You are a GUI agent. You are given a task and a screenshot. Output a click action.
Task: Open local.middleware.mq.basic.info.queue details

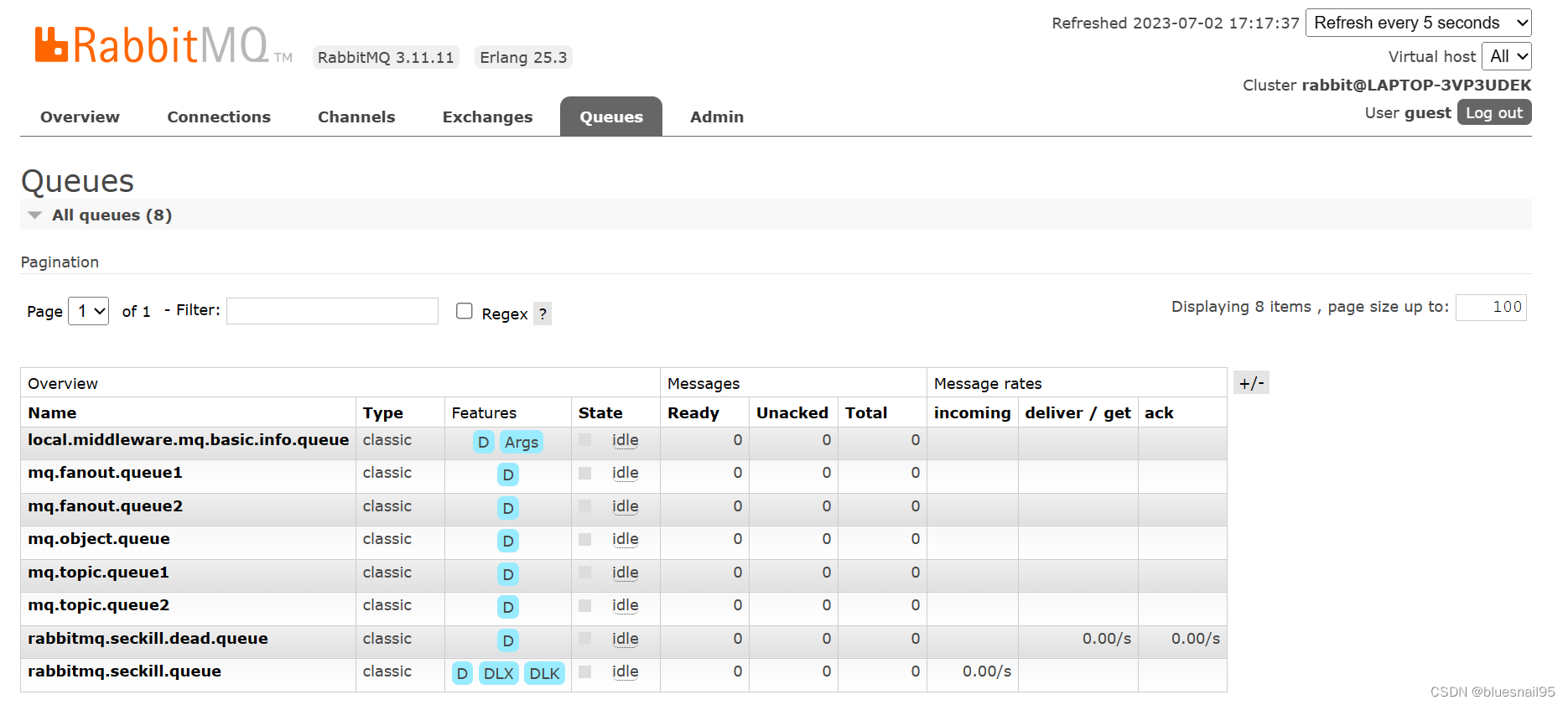click(x=188, y=439)
